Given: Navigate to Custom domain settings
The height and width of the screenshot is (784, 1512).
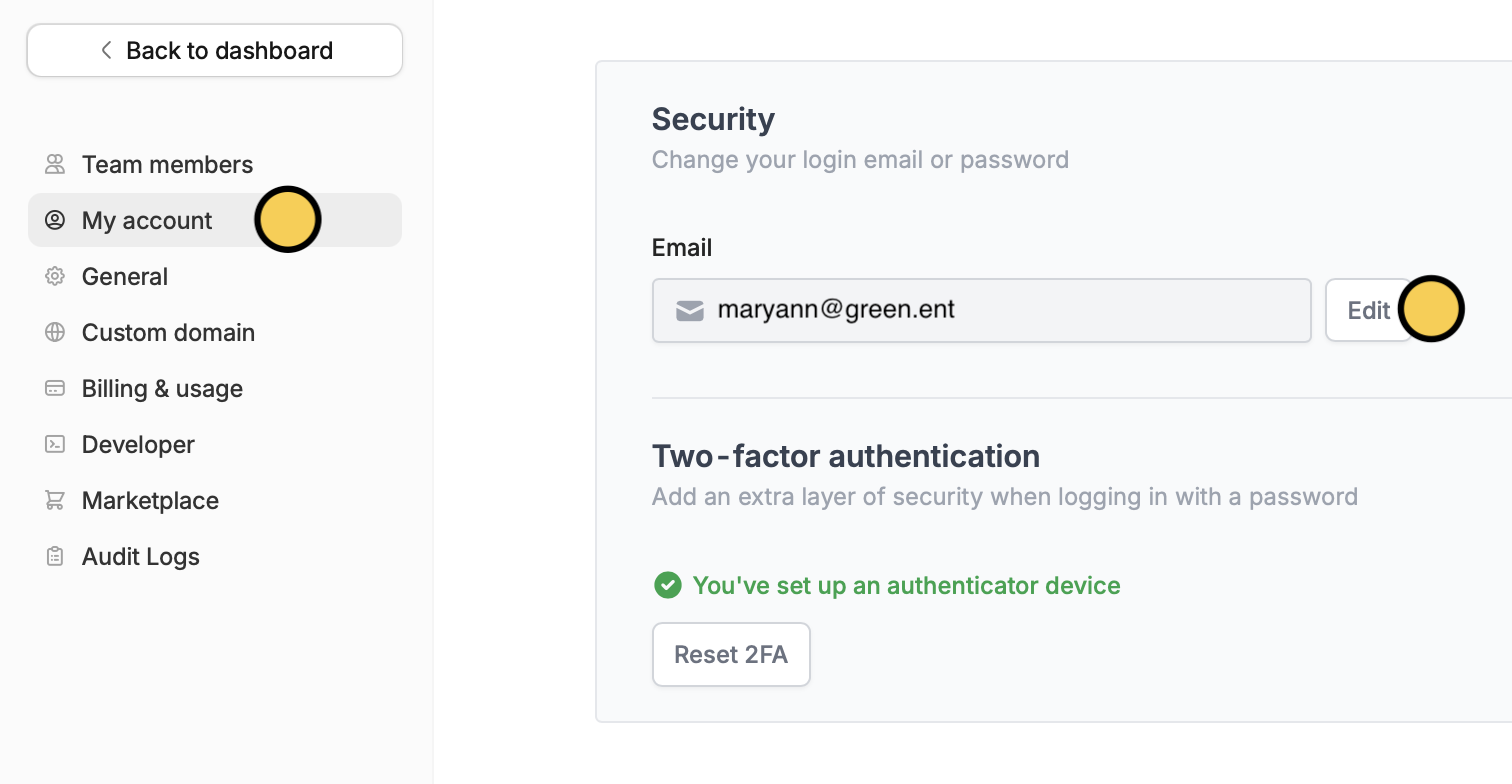Looking at the screenshot, I should click(168, 332).
